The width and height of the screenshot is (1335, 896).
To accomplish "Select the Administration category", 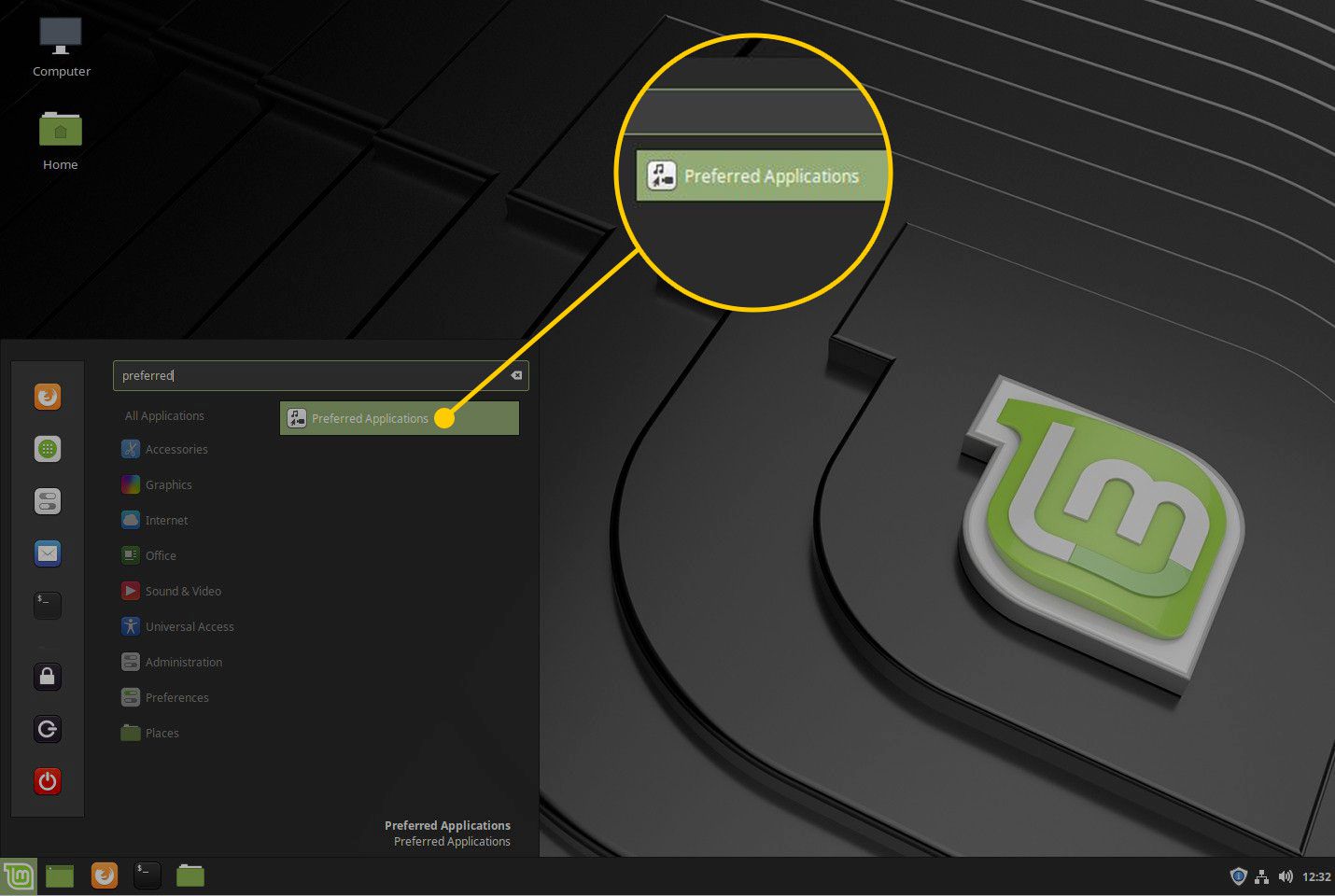I will pos(172,663).
